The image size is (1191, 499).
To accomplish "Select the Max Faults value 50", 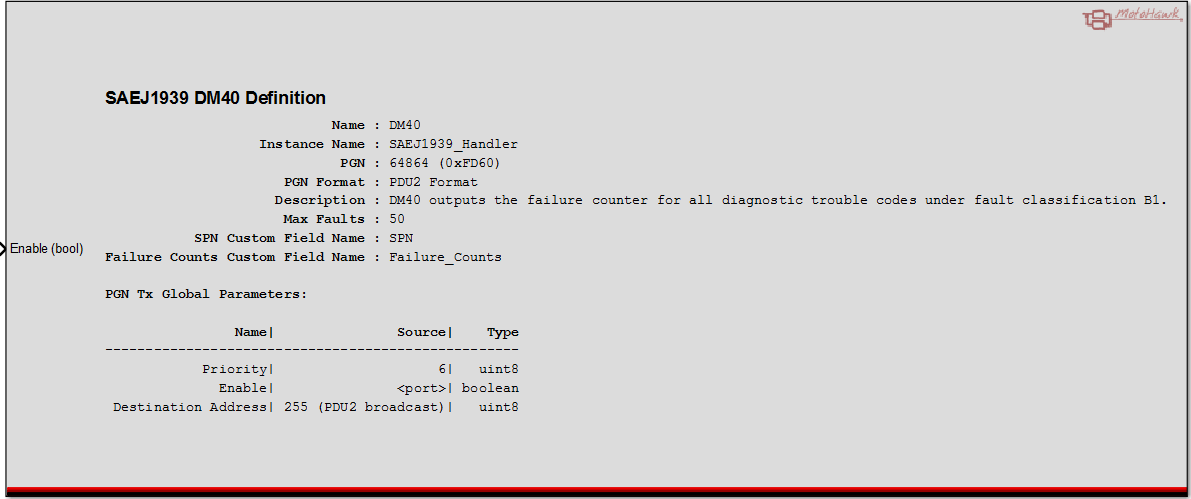I will click(396, 219).
